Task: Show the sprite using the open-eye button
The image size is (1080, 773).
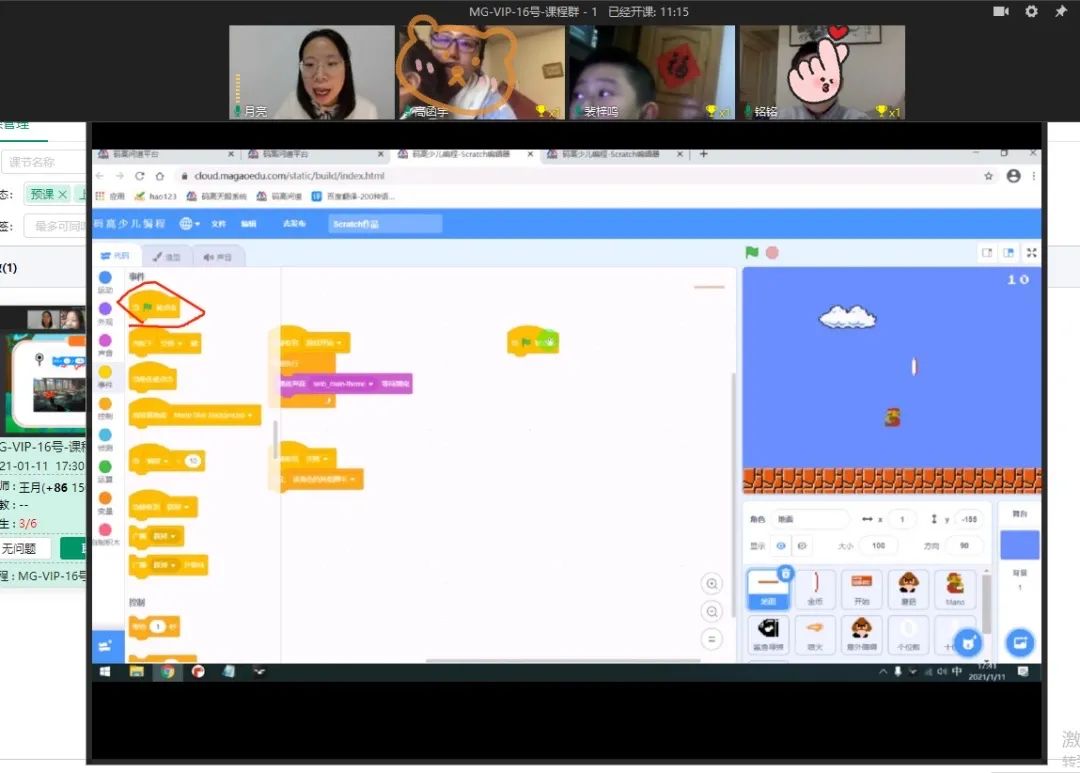Action: 781,546
